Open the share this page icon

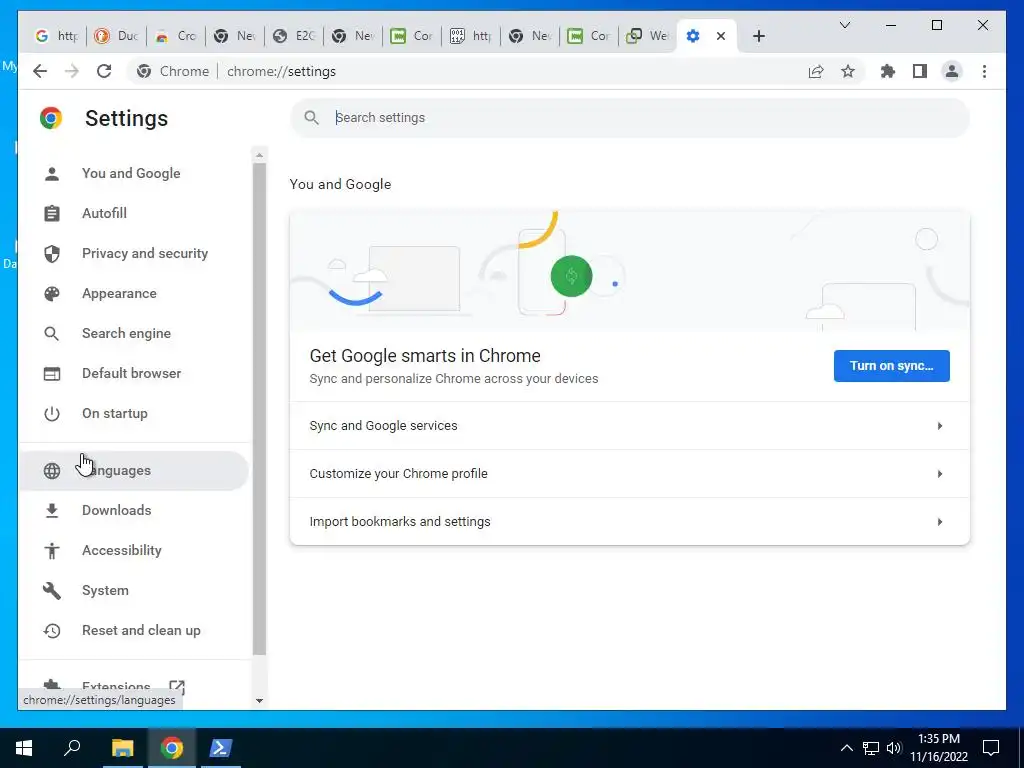pyautogui.click(x=816, y=71)
